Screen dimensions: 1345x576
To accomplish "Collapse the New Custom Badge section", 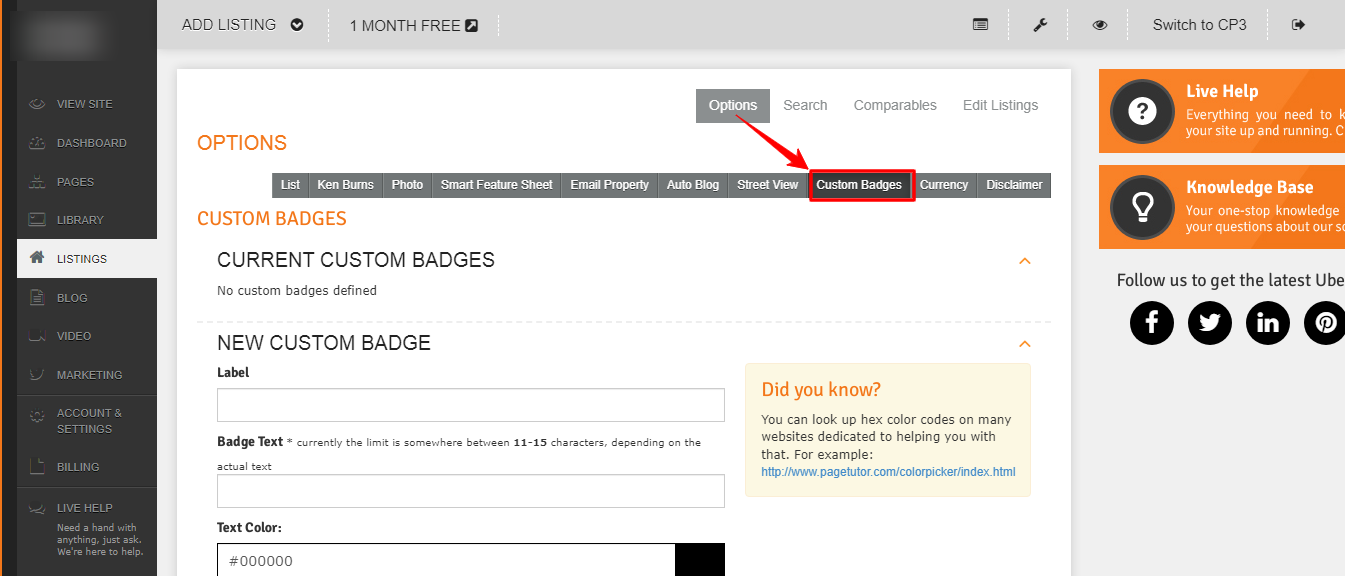I will coord(1024,344).
